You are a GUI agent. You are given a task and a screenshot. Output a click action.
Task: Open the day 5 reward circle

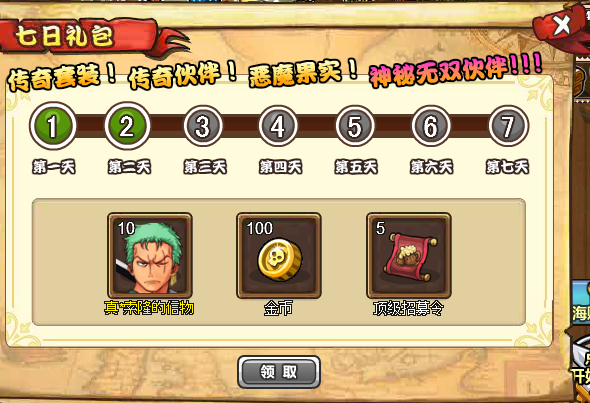pos(355,126)
